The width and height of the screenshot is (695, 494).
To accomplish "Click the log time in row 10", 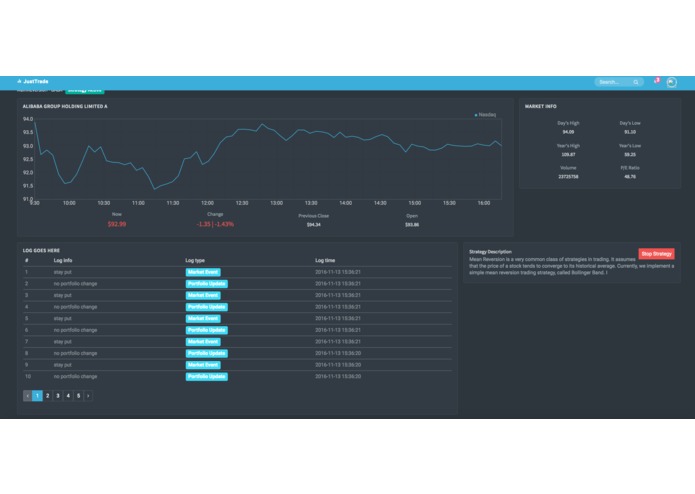I will [338, 377].
